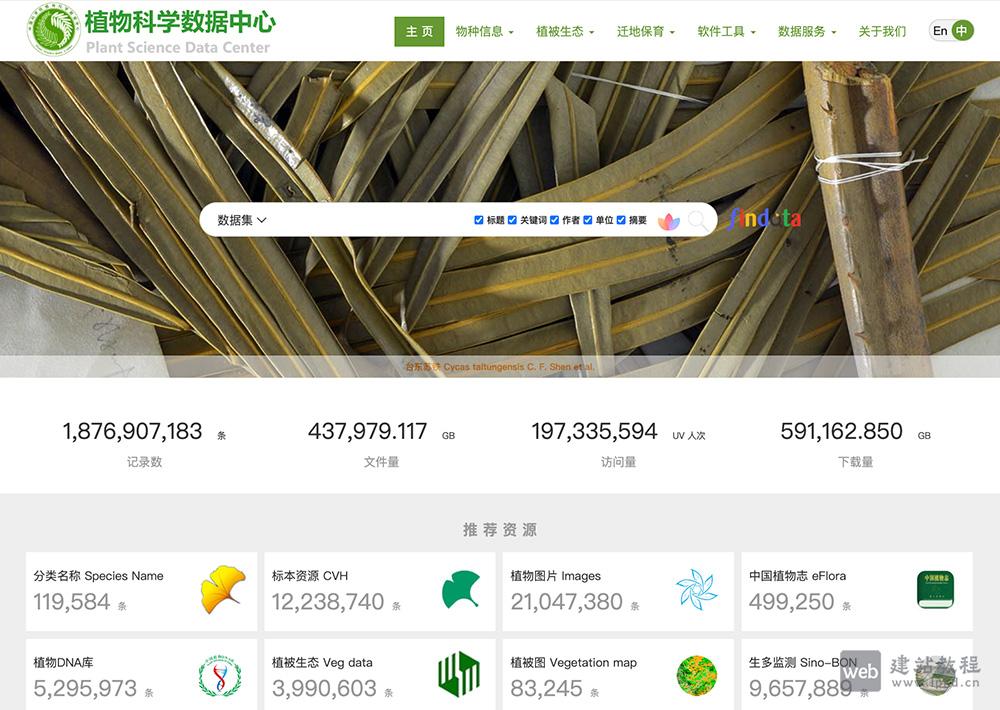This screenshot has height=710, width=1000.
Task: Disable the 标题 search checkbox
Action: pos(478,219)
